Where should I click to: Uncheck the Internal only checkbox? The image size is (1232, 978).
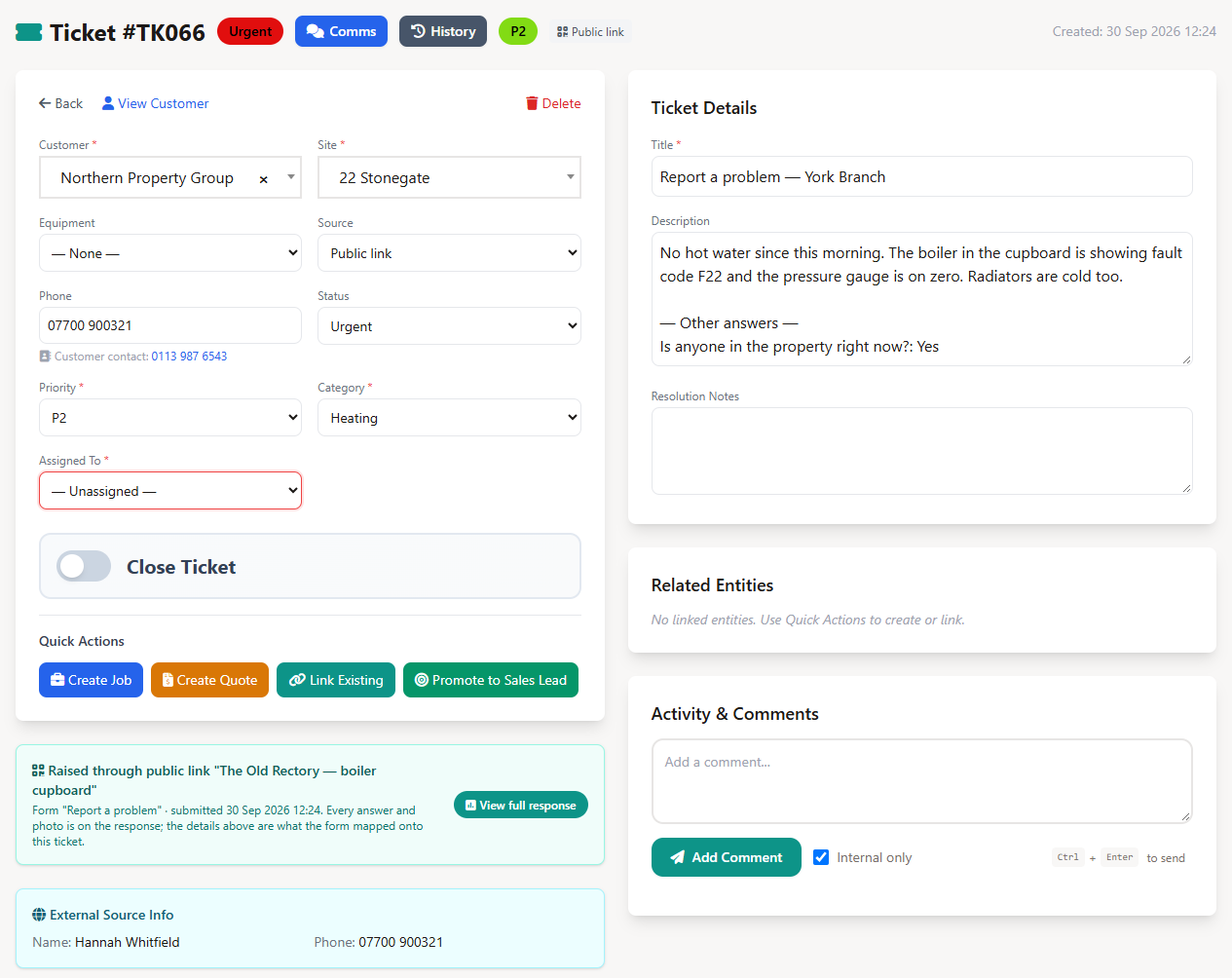pos(821,857)
